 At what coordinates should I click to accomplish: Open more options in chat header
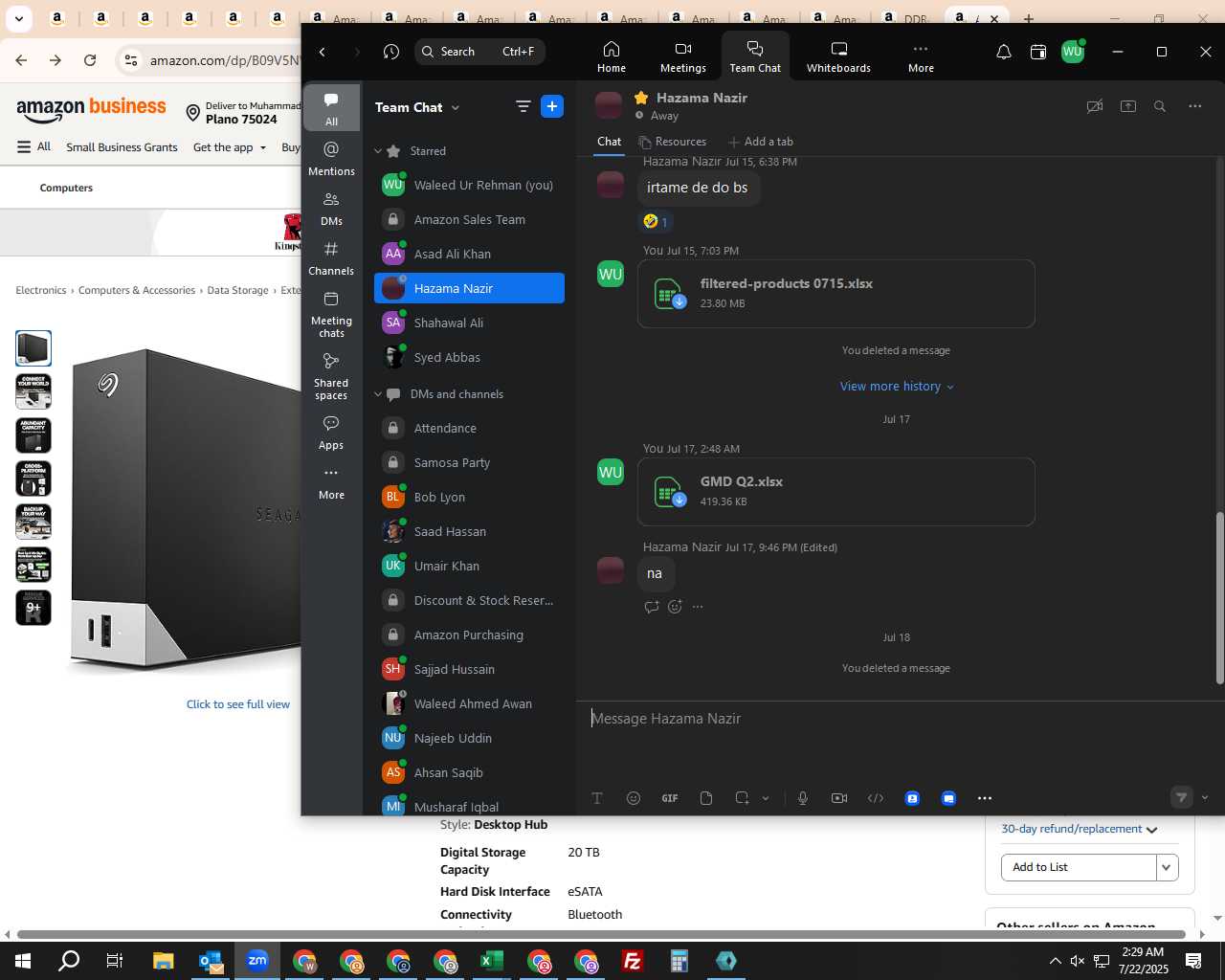click(1195, 106)
